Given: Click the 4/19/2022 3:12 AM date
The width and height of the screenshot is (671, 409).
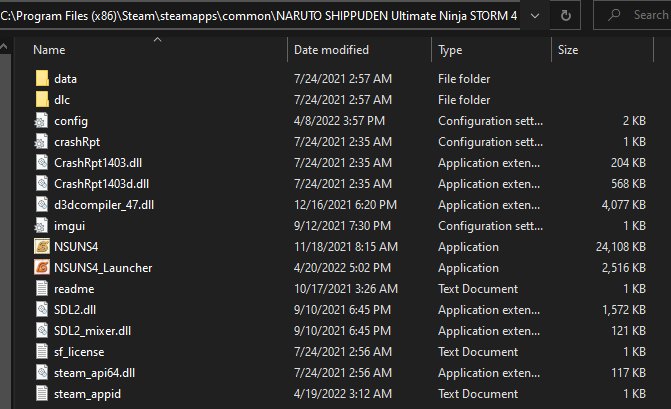Looking at the screenshot, I should coord(343,393).
